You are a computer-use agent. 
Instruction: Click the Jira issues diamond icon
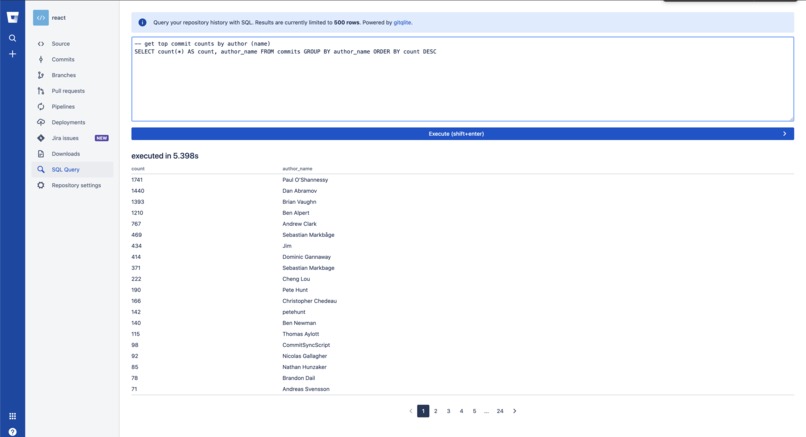(x=41, y=138)
